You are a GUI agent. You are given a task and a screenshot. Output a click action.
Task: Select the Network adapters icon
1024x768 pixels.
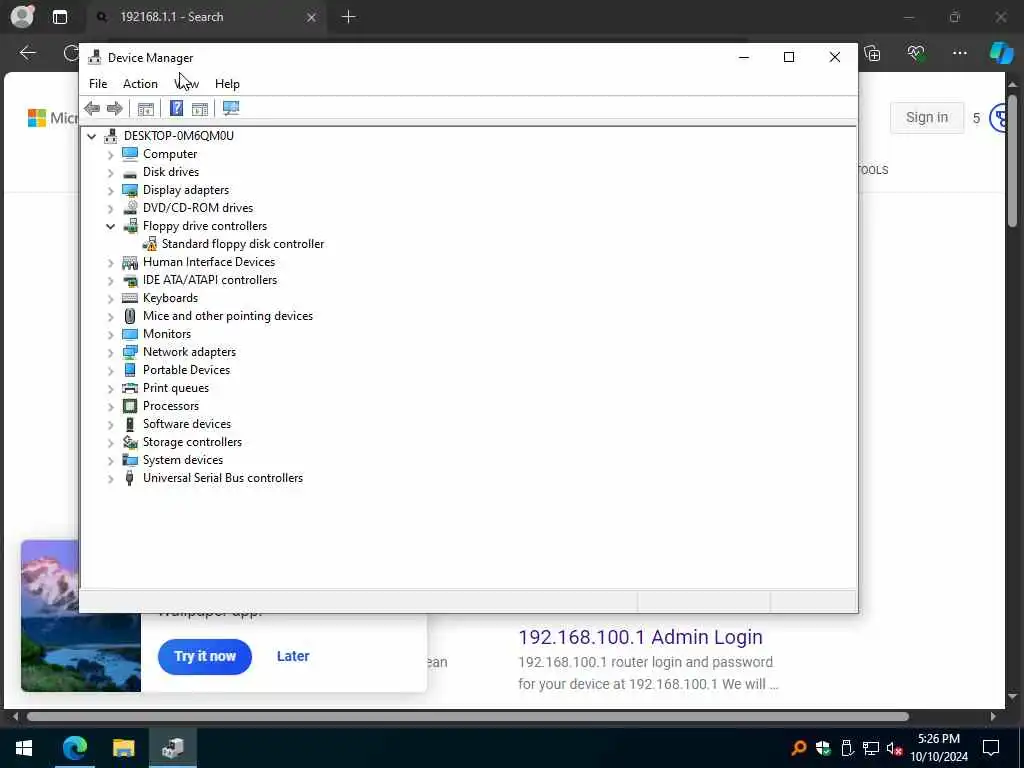pos(130,352)
